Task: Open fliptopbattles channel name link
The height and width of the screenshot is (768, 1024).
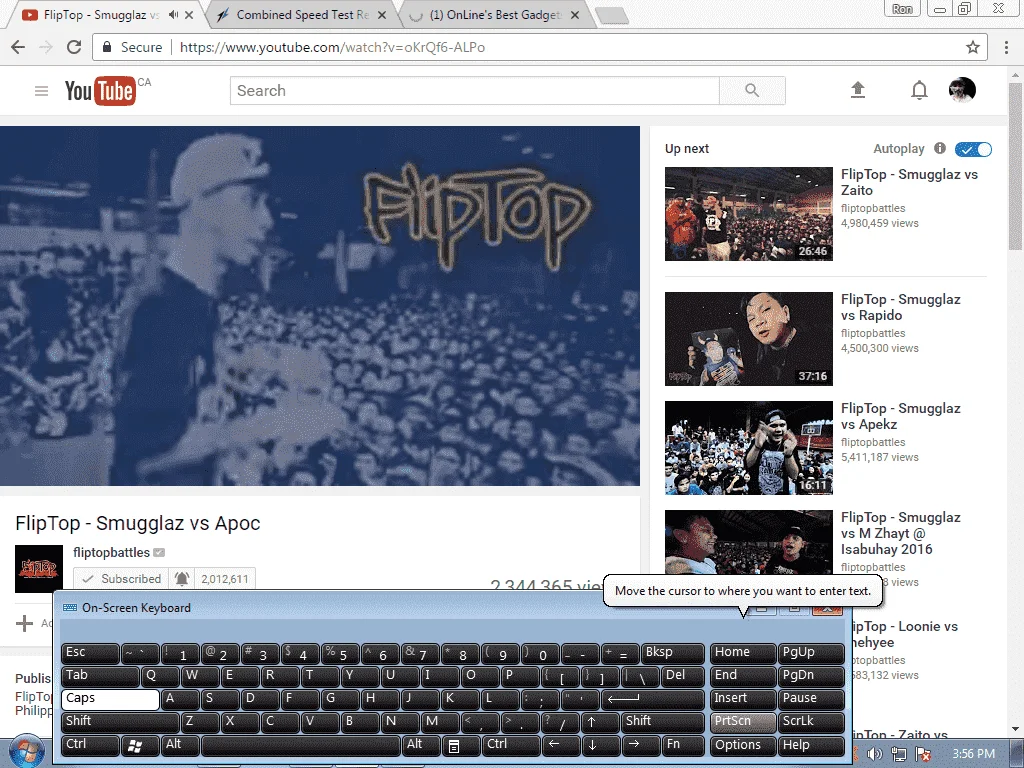Action: coord(112,552)
